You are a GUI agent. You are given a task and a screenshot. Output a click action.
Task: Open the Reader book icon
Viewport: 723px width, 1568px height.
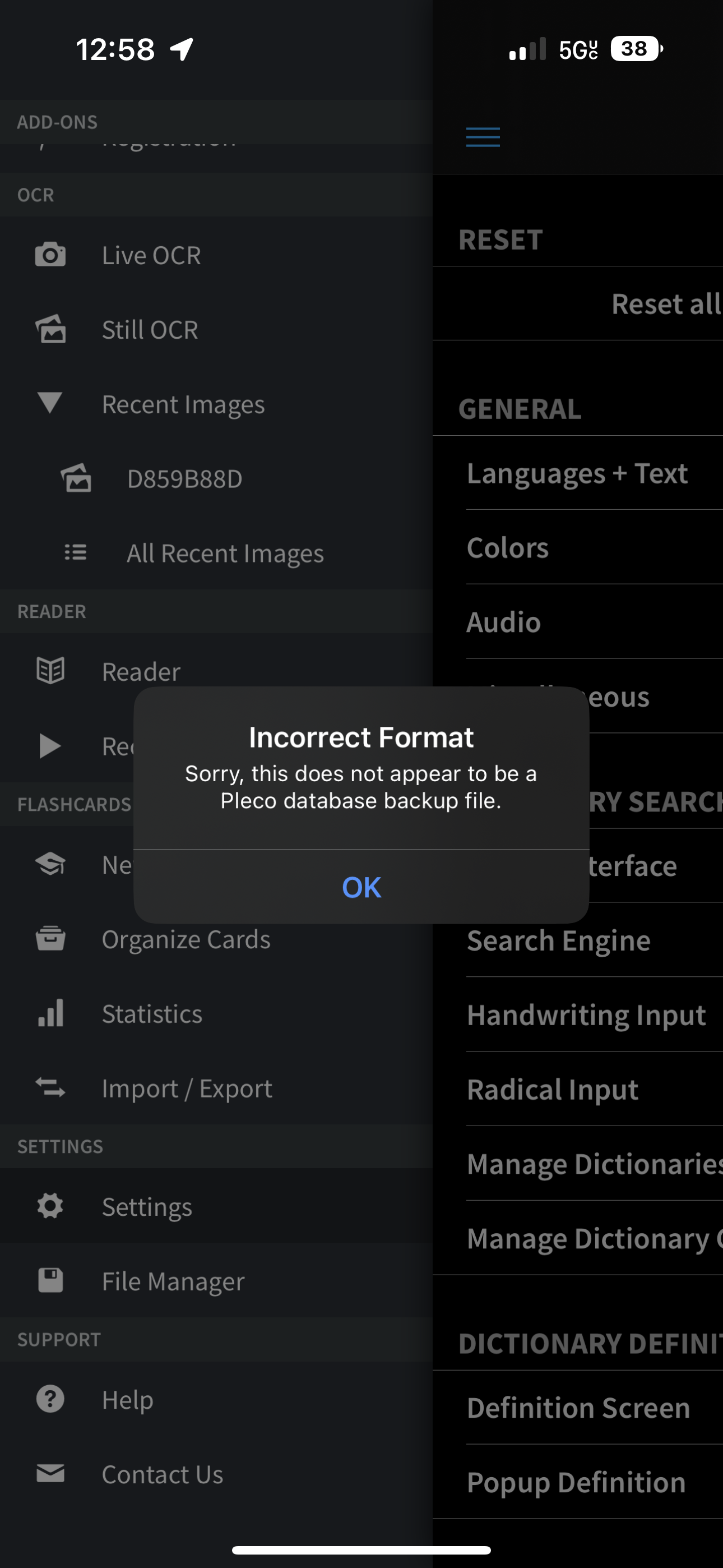click(50, 671)
